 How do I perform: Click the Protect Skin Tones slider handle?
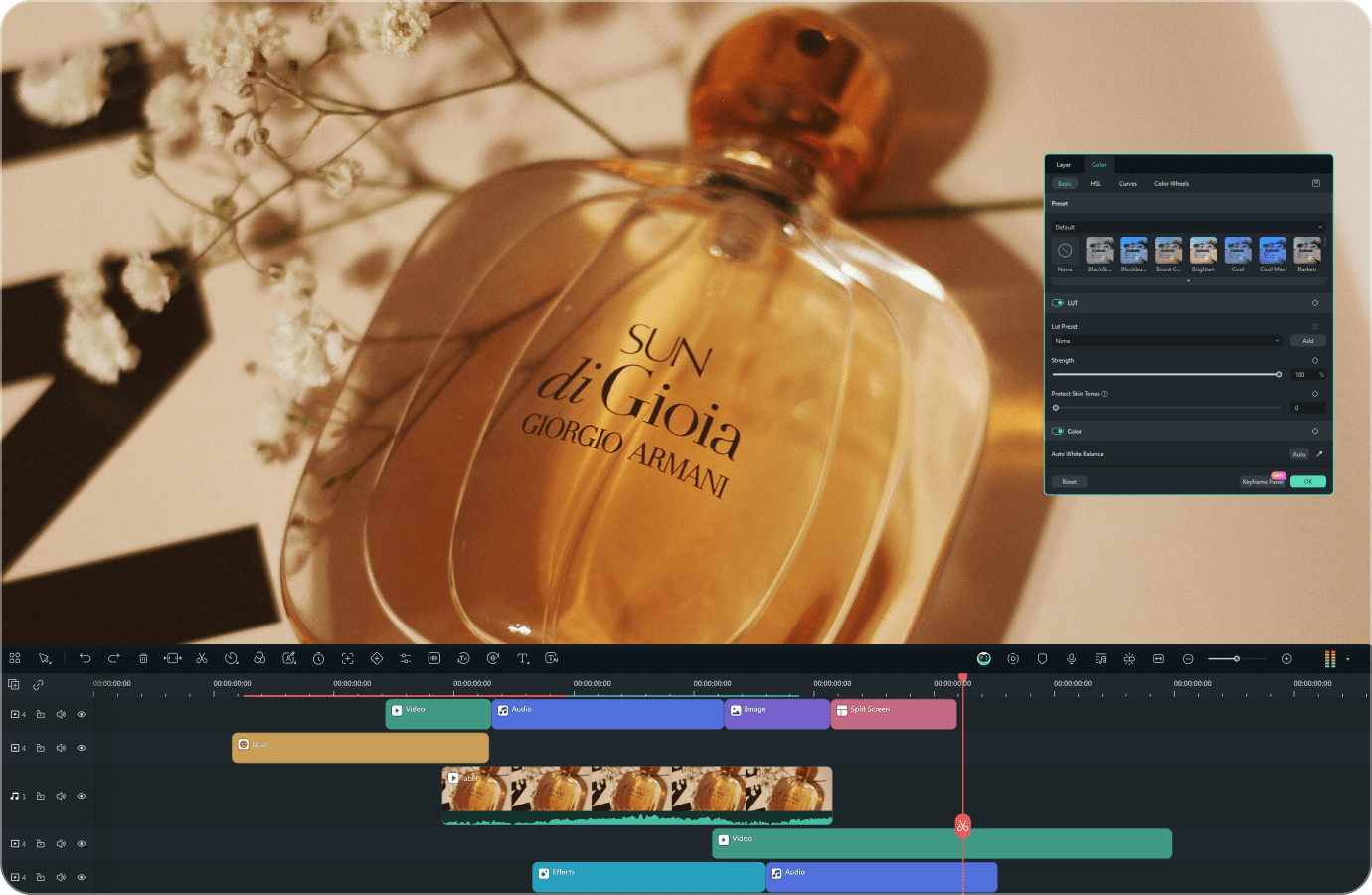pos(1056,408)
